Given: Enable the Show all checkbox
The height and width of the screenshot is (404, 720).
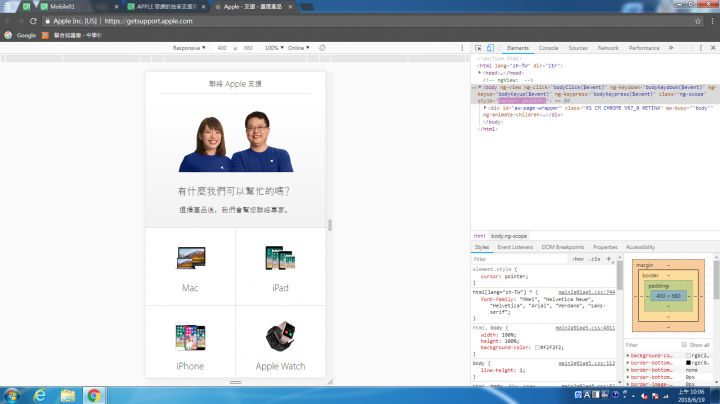Looking at the screenshot, I should [684, 345].
